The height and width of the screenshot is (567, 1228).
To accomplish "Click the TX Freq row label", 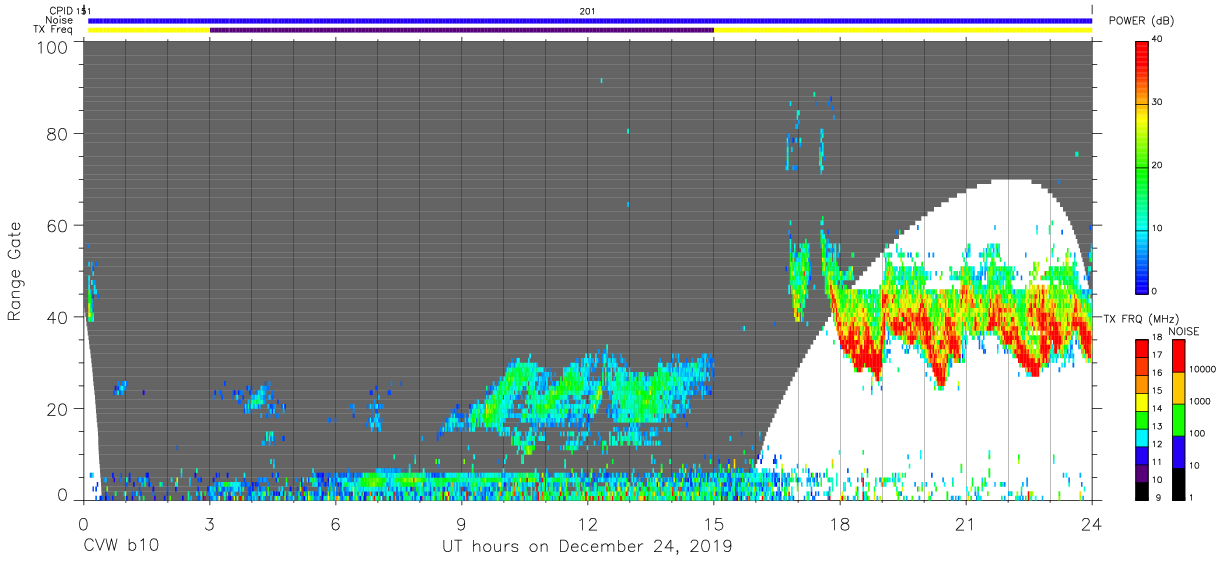I will click(54, 29).
